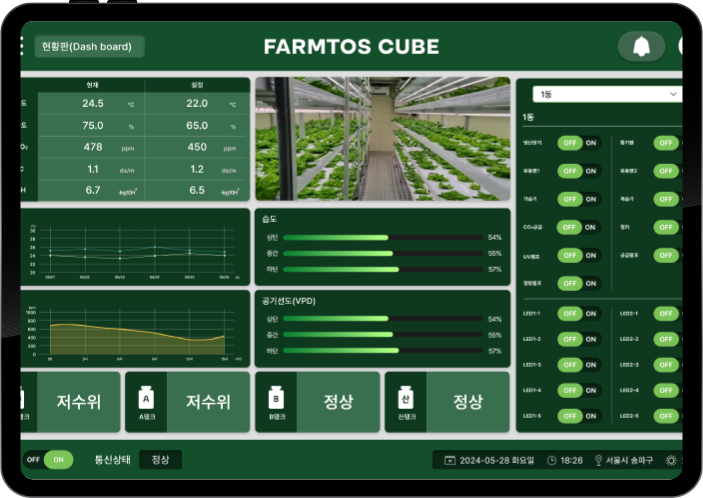Screen dimensions: 703x498
Task: Click the VPD 상단 54% bar
Action: [x=383, y=319]
